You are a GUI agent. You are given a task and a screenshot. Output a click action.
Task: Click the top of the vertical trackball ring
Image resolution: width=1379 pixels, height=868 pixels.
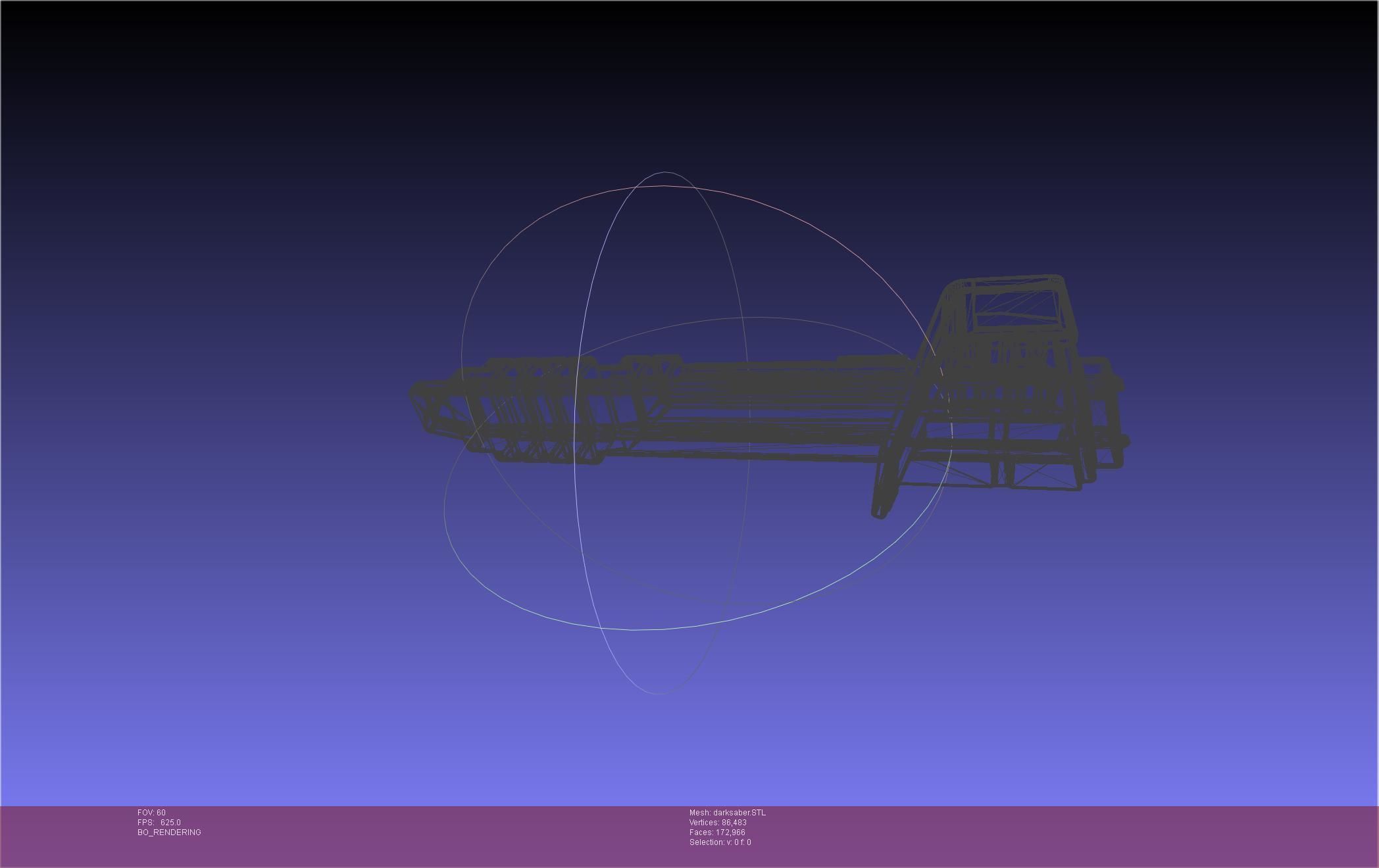tap(665, 172)
